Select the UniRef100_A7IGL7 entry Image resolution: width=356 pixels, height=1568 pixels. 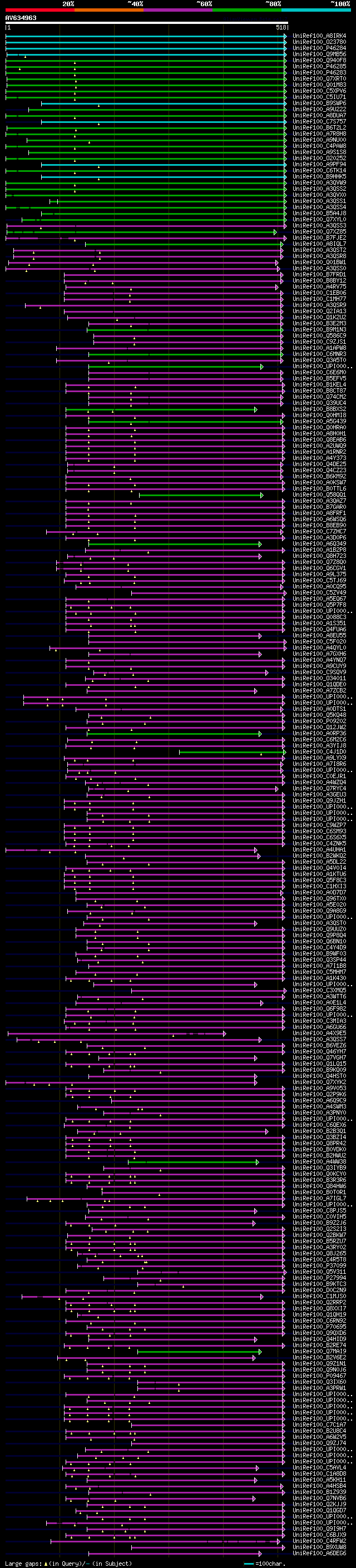point(319,1199)
